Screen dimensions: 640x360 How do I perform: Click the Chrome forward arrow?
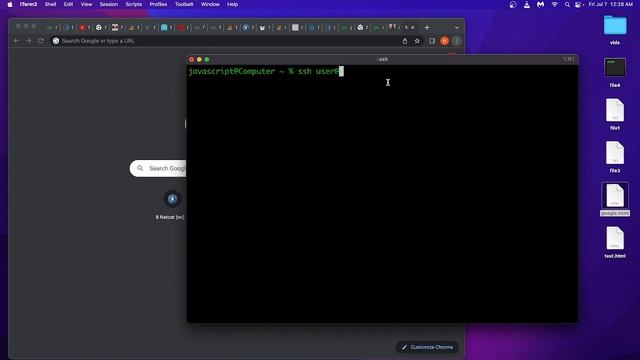click(x=29, y=41)
